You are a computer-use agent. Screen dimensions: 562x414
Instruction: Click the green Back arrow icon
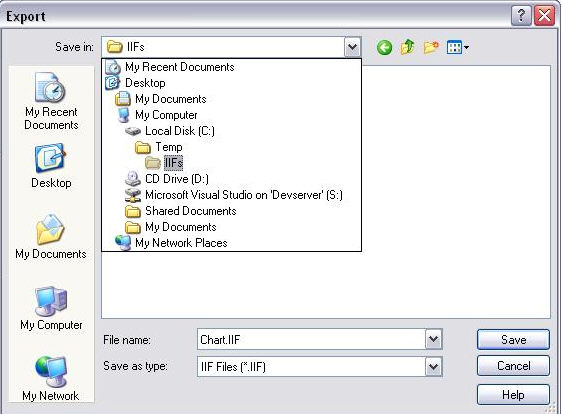pos(384,47)
